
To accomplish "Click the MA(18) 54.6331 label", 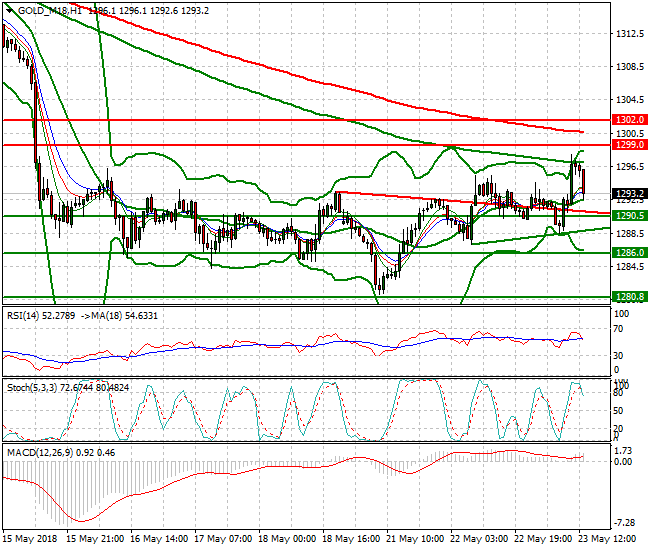I will [124, 316].
